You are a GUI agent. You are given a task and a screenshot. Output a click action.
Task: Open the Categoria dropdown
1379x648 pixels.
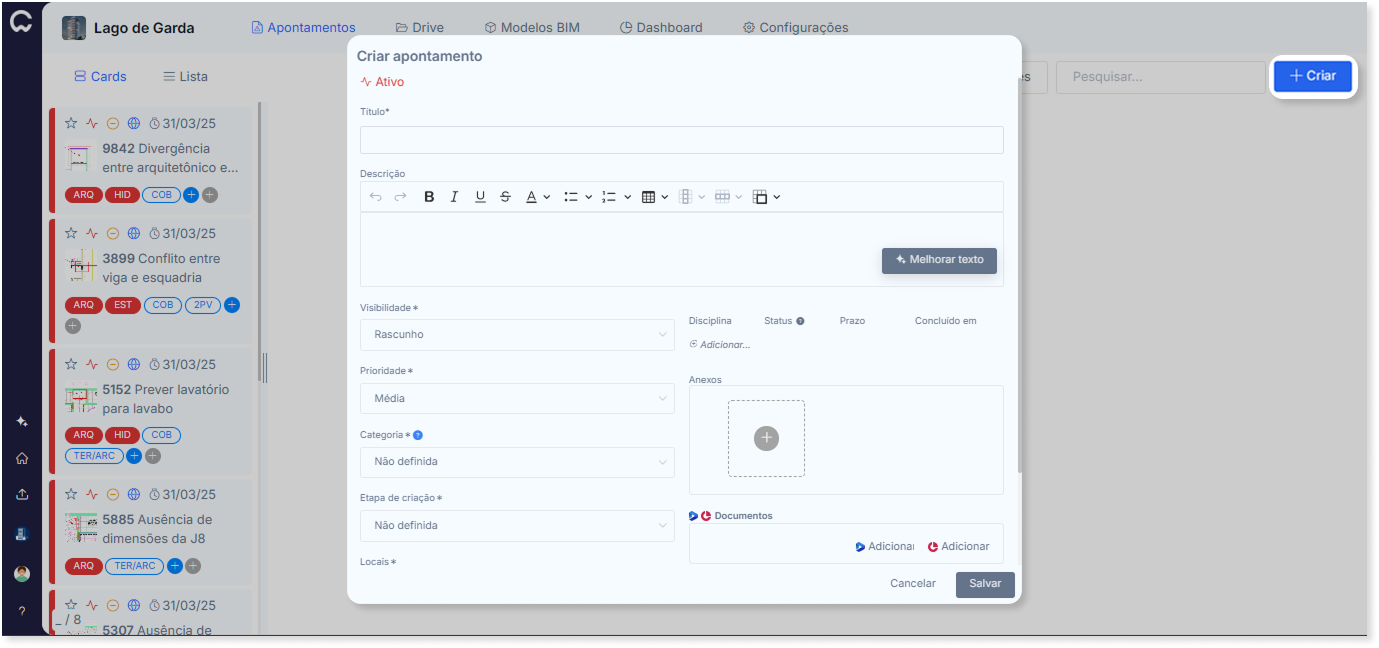(x=517, y=462)
